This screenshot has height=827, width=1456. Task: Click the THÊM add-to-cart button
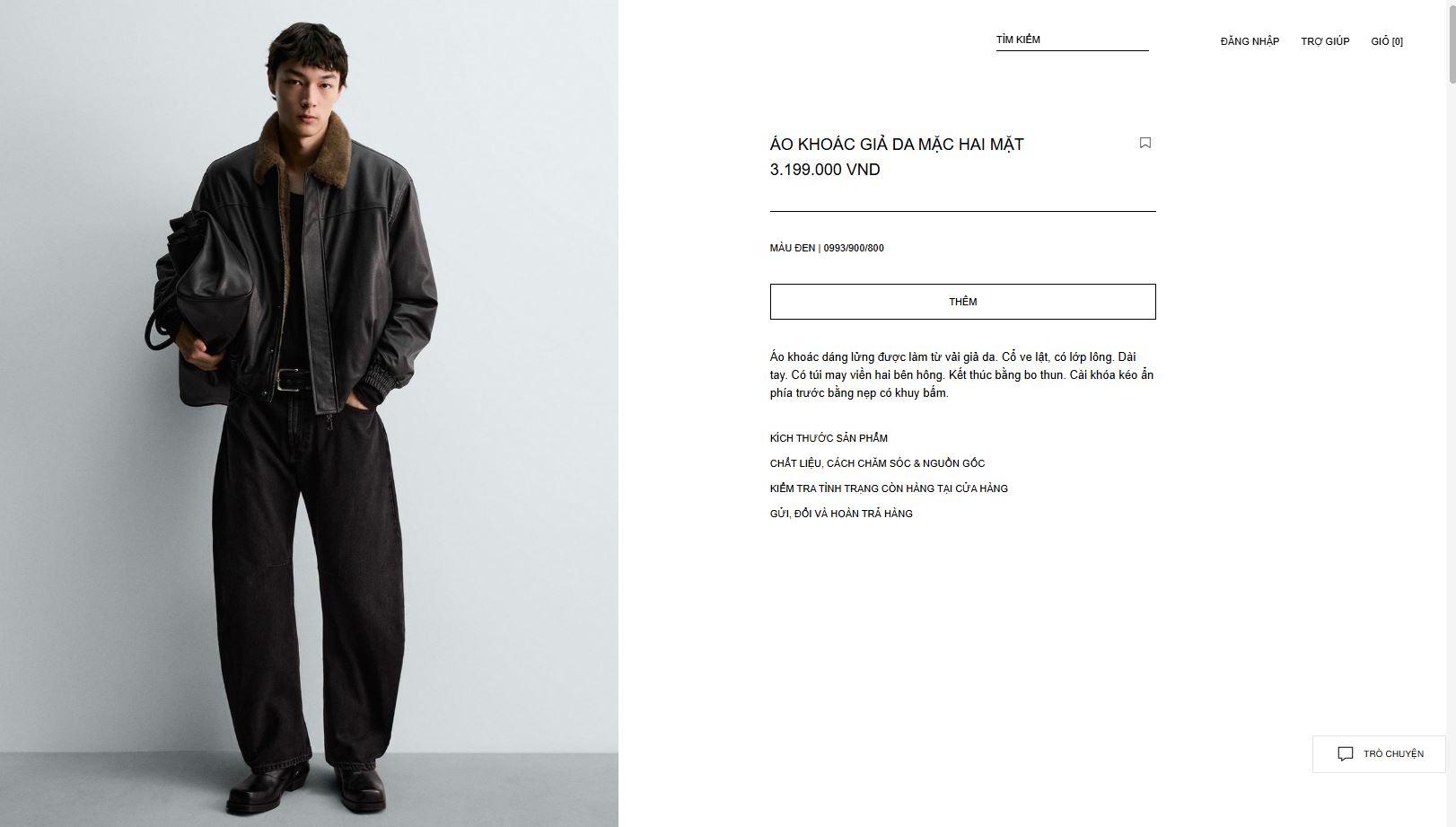962,302
